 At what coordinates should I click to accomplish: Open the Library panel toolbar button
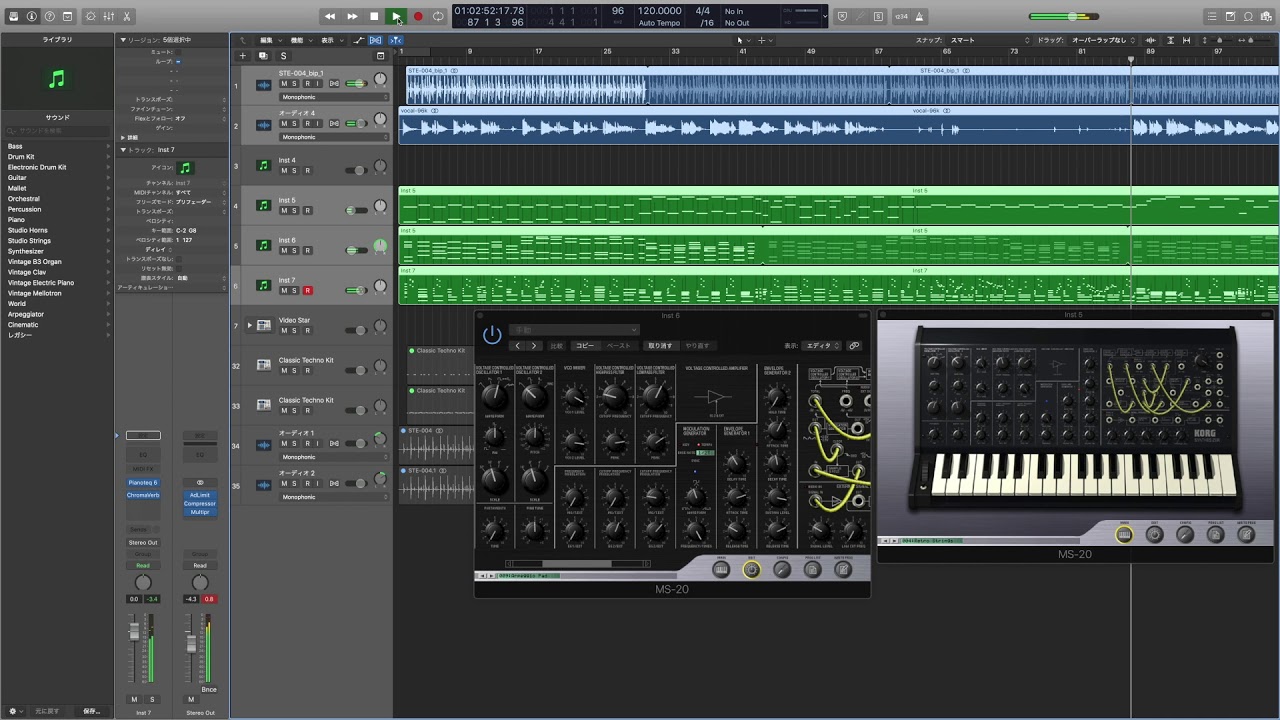15,17
